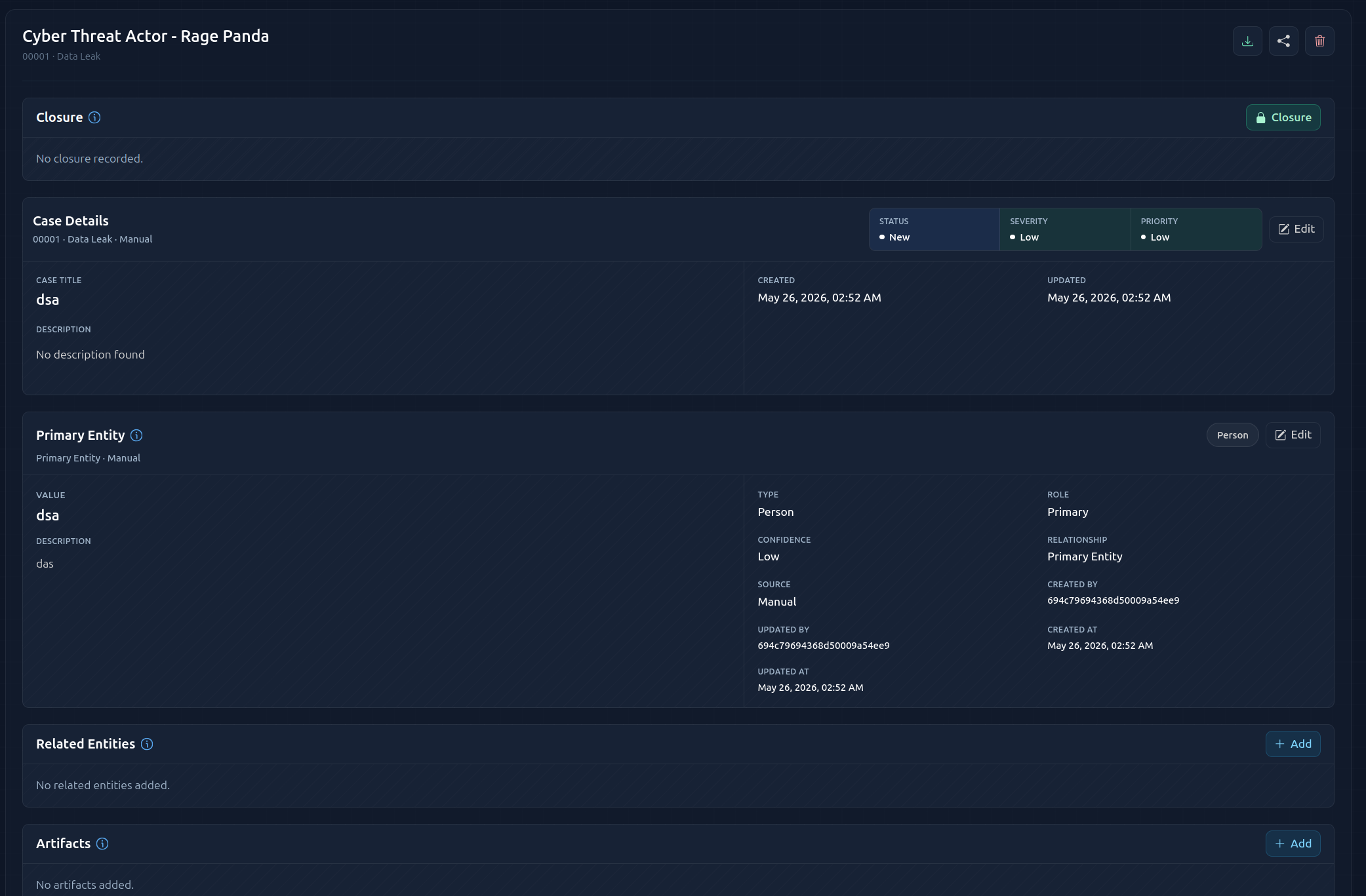This screenshot has height=896, width=1366.
Task: Click Role value 'Primary'
Action: click(1068, 512)
